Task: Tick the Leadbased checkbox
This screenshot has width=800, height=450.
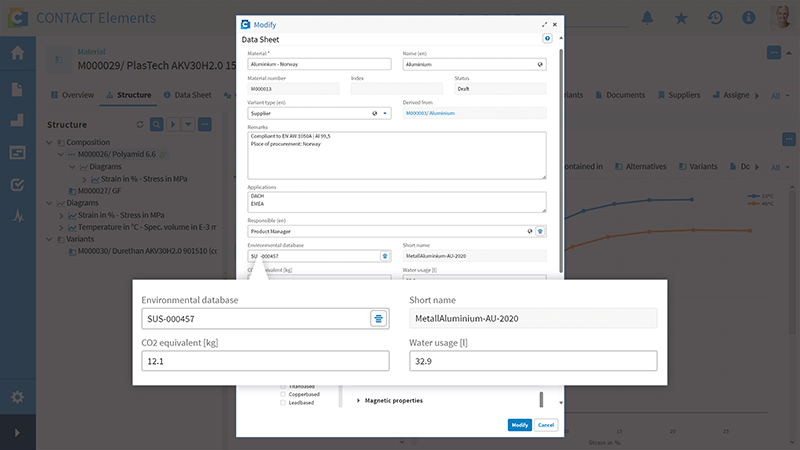Action: click(x=283, y=405)
